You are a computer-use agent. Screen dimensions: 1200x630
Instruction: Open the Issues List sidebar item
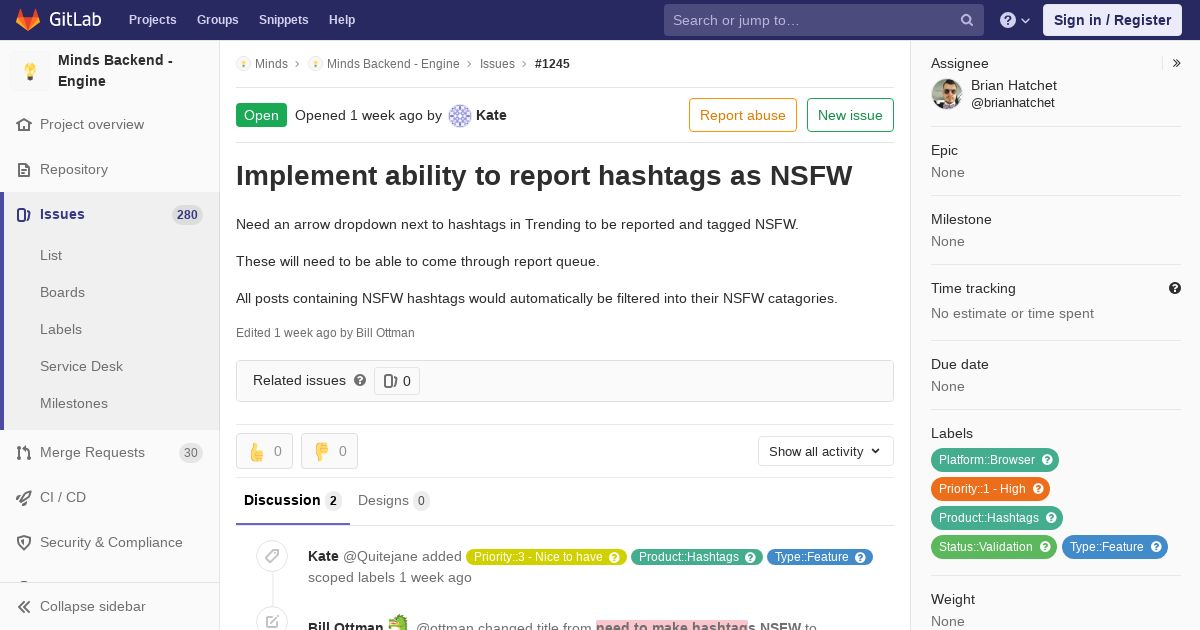[x=51, y=256]
